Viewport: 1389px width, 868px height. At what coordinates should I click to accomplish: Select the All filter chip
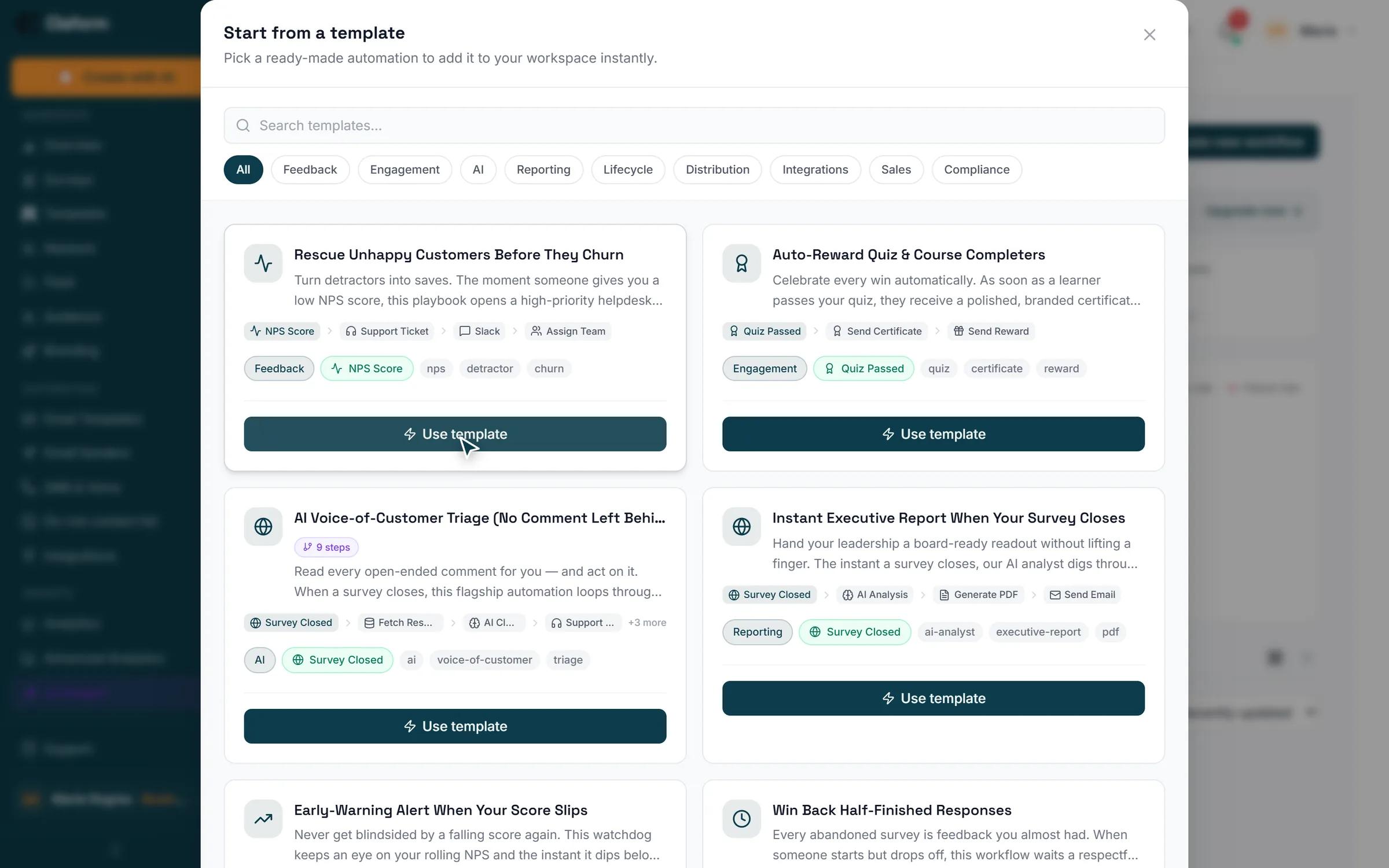point(243,170)
